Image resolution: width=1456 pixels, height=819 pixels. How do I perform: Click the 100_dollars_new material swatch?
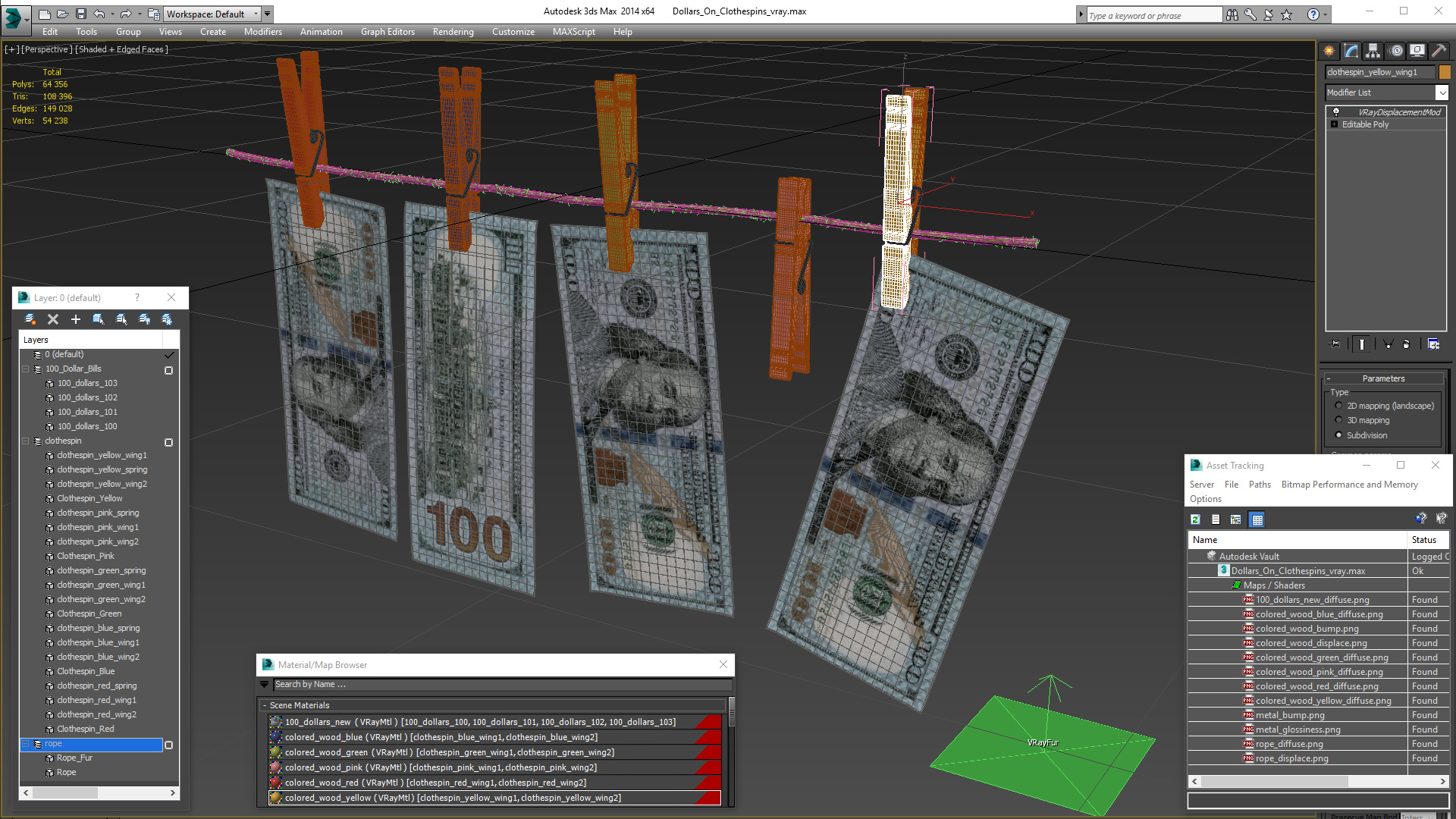[x=276, y=722]
